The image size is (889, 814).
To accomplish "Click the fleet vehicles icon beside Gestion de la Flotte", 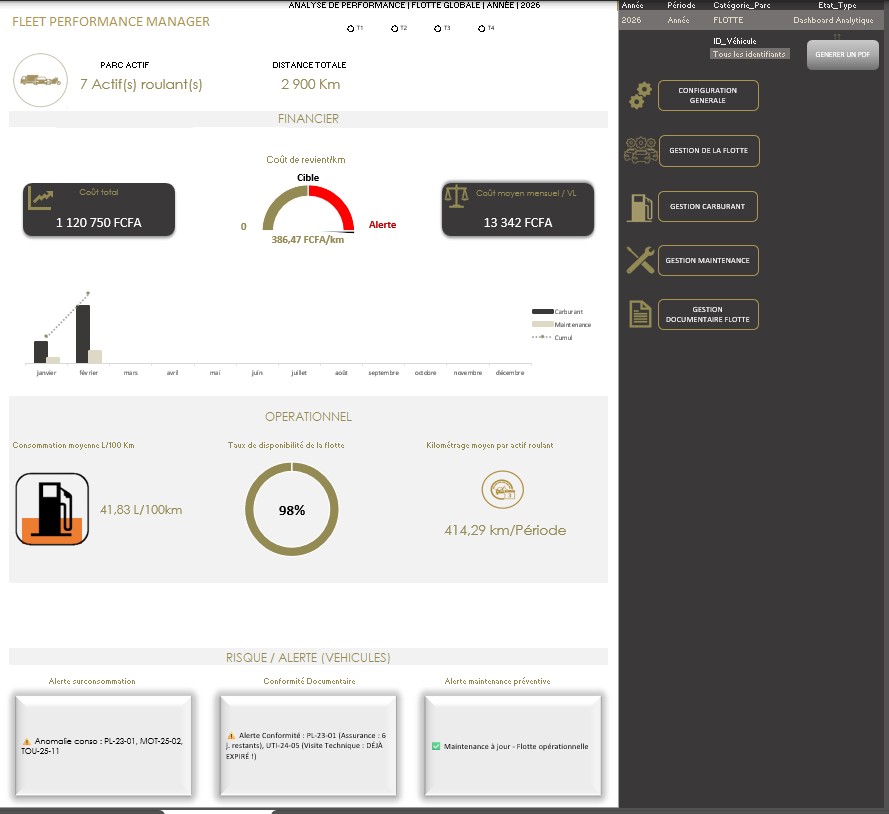I will pos(639,149).
